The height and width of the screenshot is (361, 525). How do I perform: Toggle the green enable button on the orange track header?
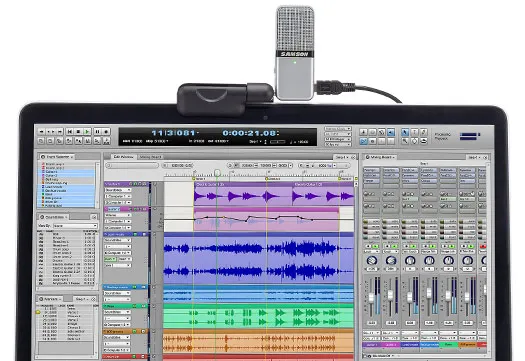coord(135,331)
